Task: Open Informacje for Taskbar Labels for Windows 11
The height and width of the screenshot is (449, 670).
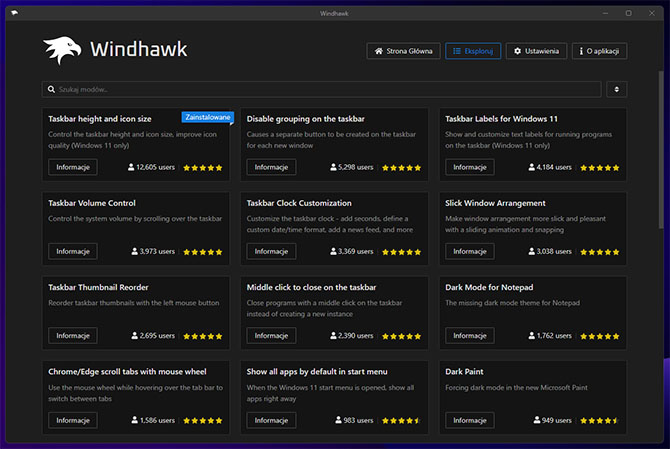Action: tap(470, 167)
